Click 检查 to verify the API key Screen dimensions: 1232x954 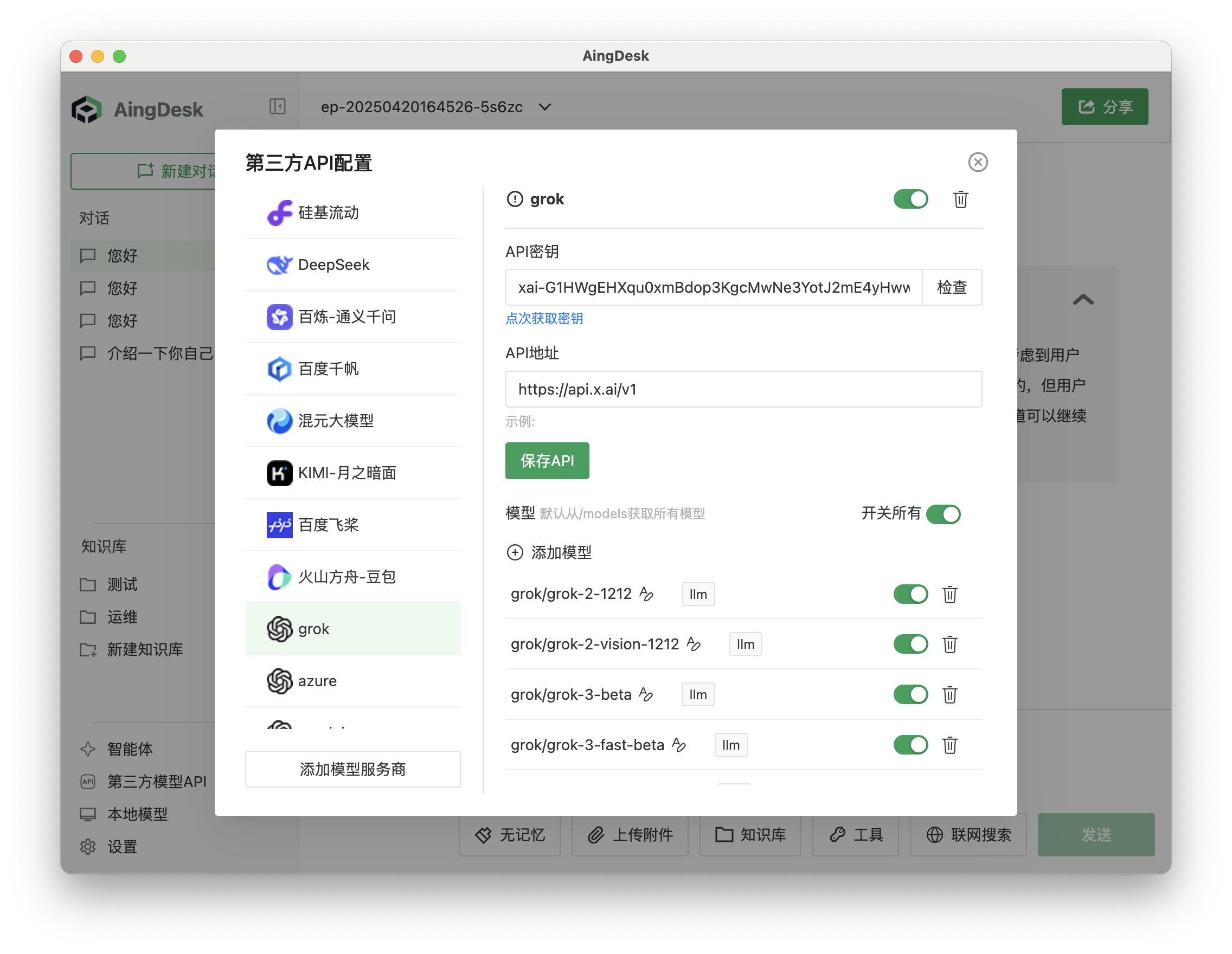pos(951,287)
